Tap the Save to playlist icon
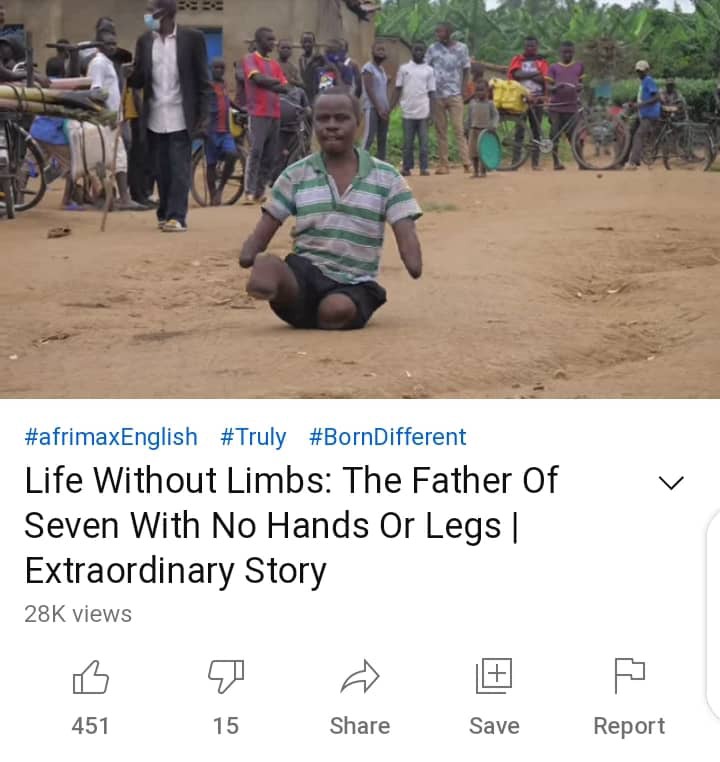The width and height of the screenshot is (720, 762). [x=494, y=675]
